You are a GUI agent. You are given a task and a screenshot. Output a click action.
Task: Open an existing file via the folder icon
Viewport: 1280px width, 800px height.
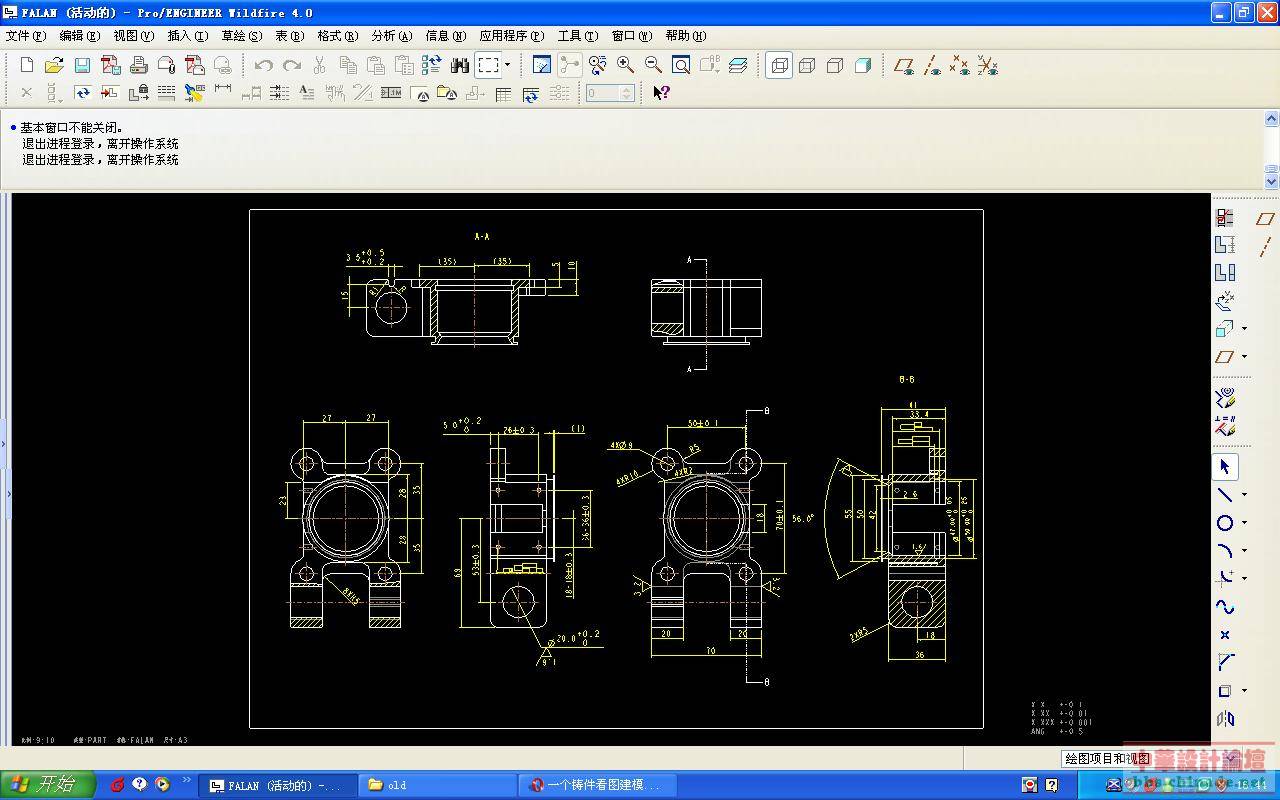54,65
